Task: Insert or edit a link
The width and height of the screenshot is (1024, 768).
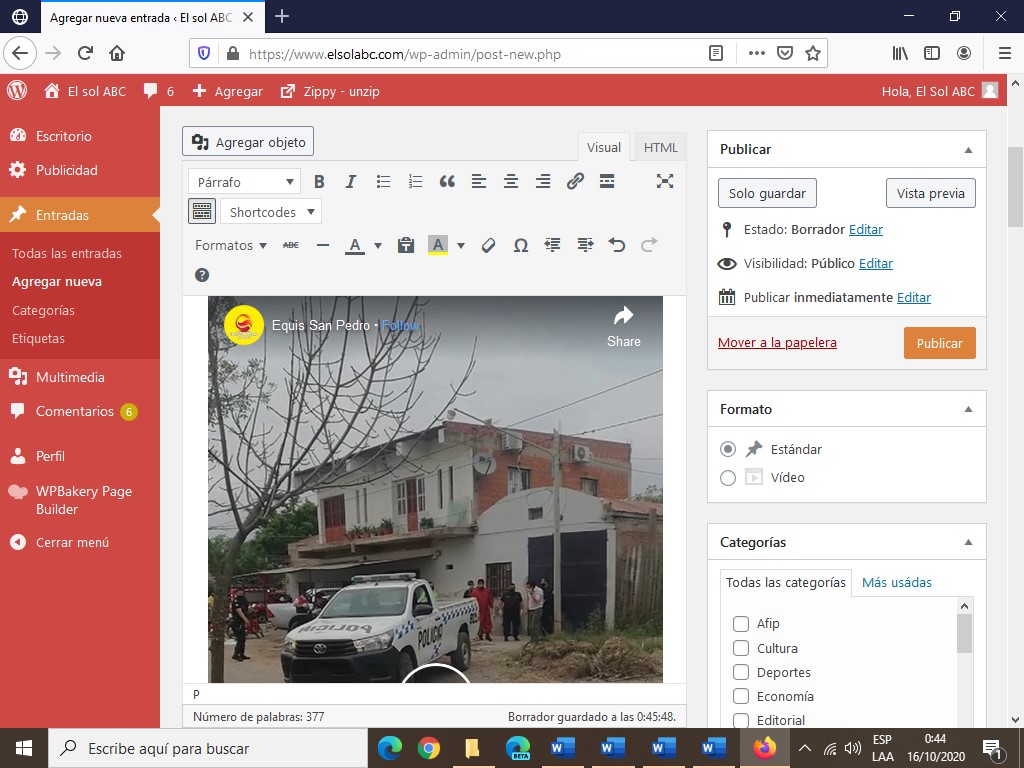Action: (575, 182)
